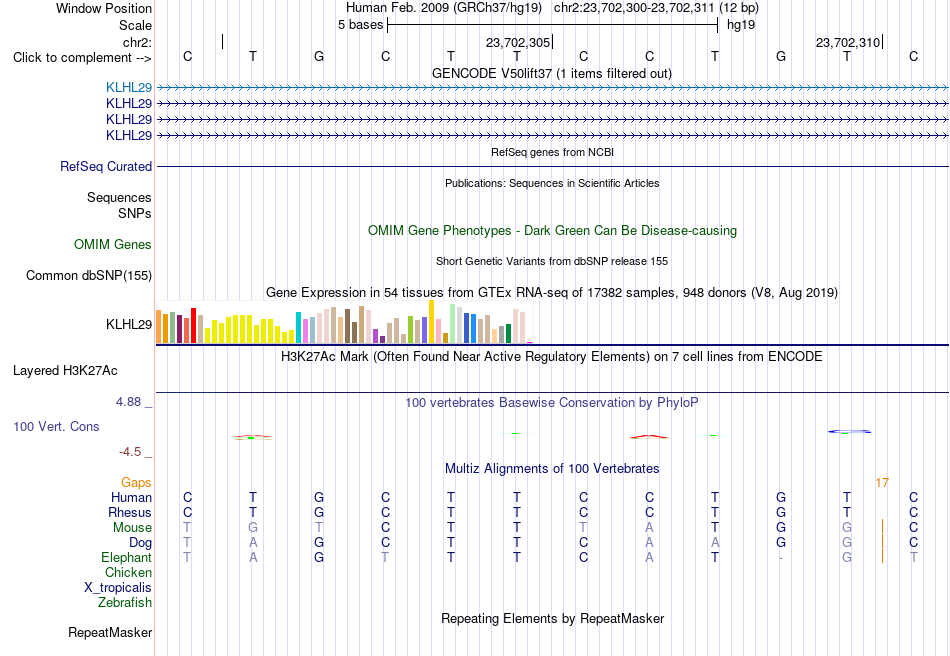Image resolution: width=950 pixels, height=656 pixels.
Task: Click the RepeatMasker track label
Action: click(x=110, y=632)
